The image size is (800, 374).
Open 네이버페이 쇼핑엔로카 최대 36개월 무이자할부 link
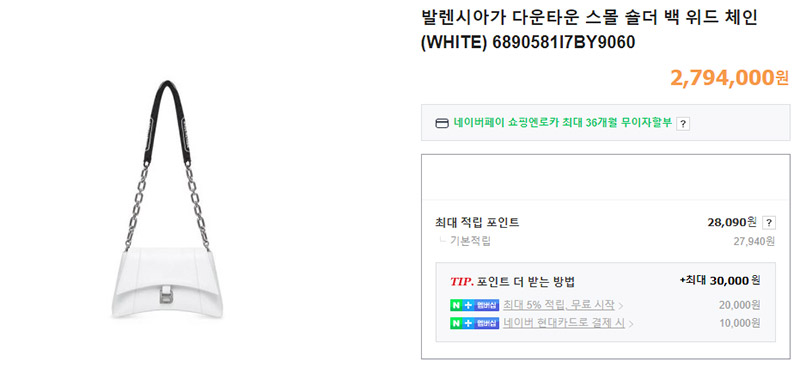coord(563,123)
